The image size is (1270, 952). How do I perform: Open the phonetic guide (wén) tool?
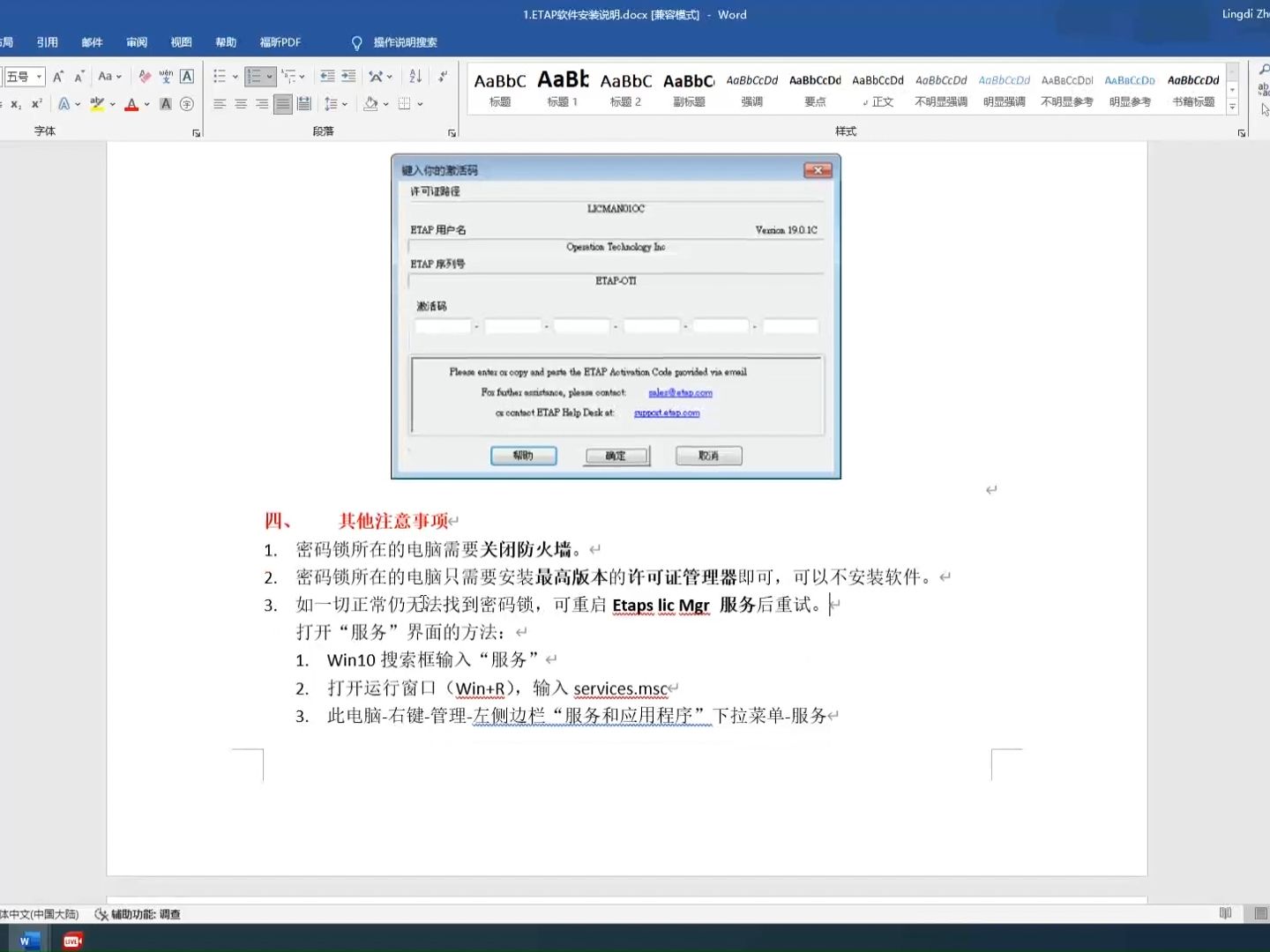166,77
